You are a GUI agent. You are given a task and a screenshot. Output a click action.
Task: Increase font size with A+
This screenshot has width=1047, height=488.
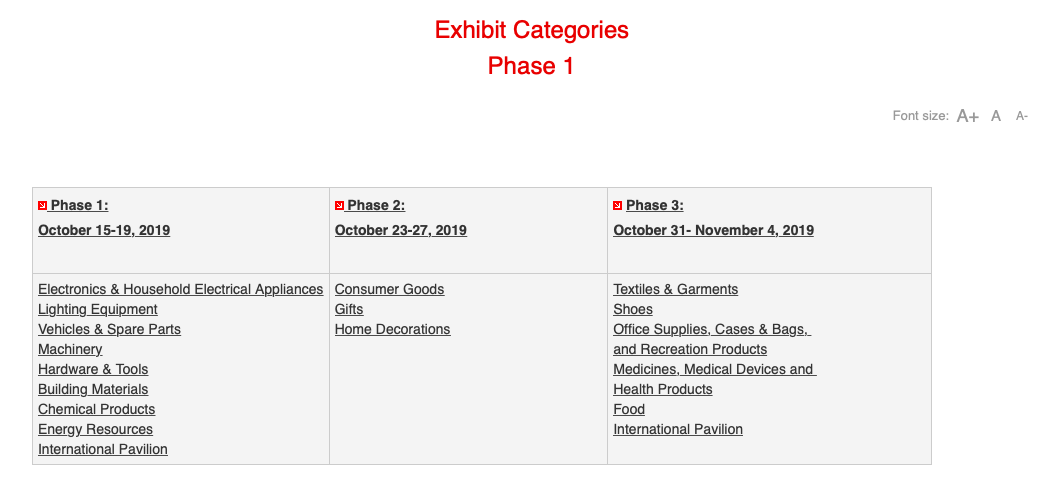[x=968, y=116]
